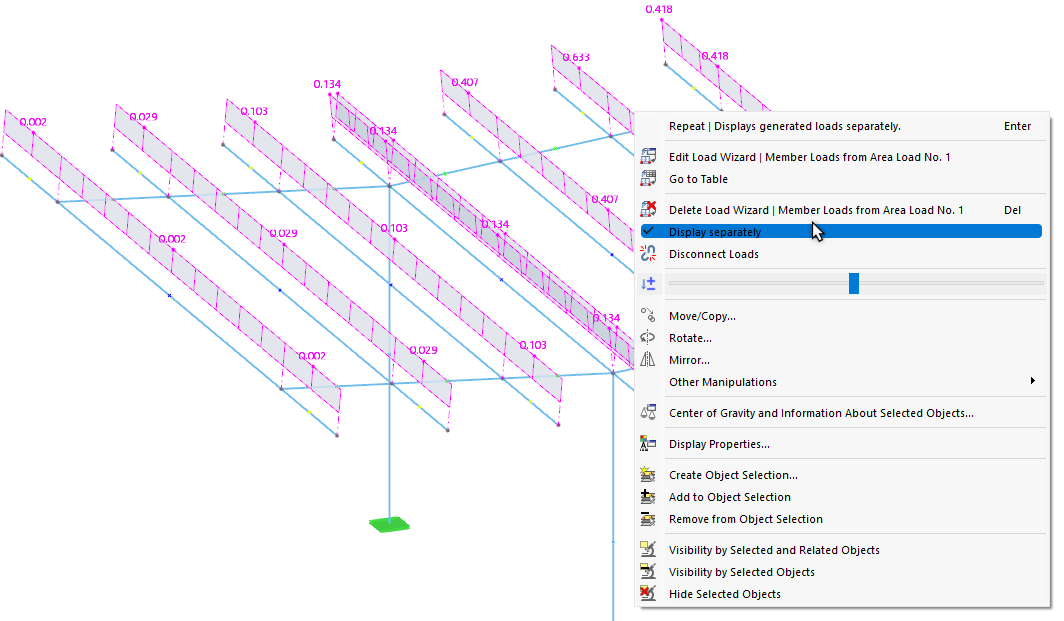Screen dimensions: 1064x621
Task: Enable Visibility by Selected Objects
Action: click(741, 571)
